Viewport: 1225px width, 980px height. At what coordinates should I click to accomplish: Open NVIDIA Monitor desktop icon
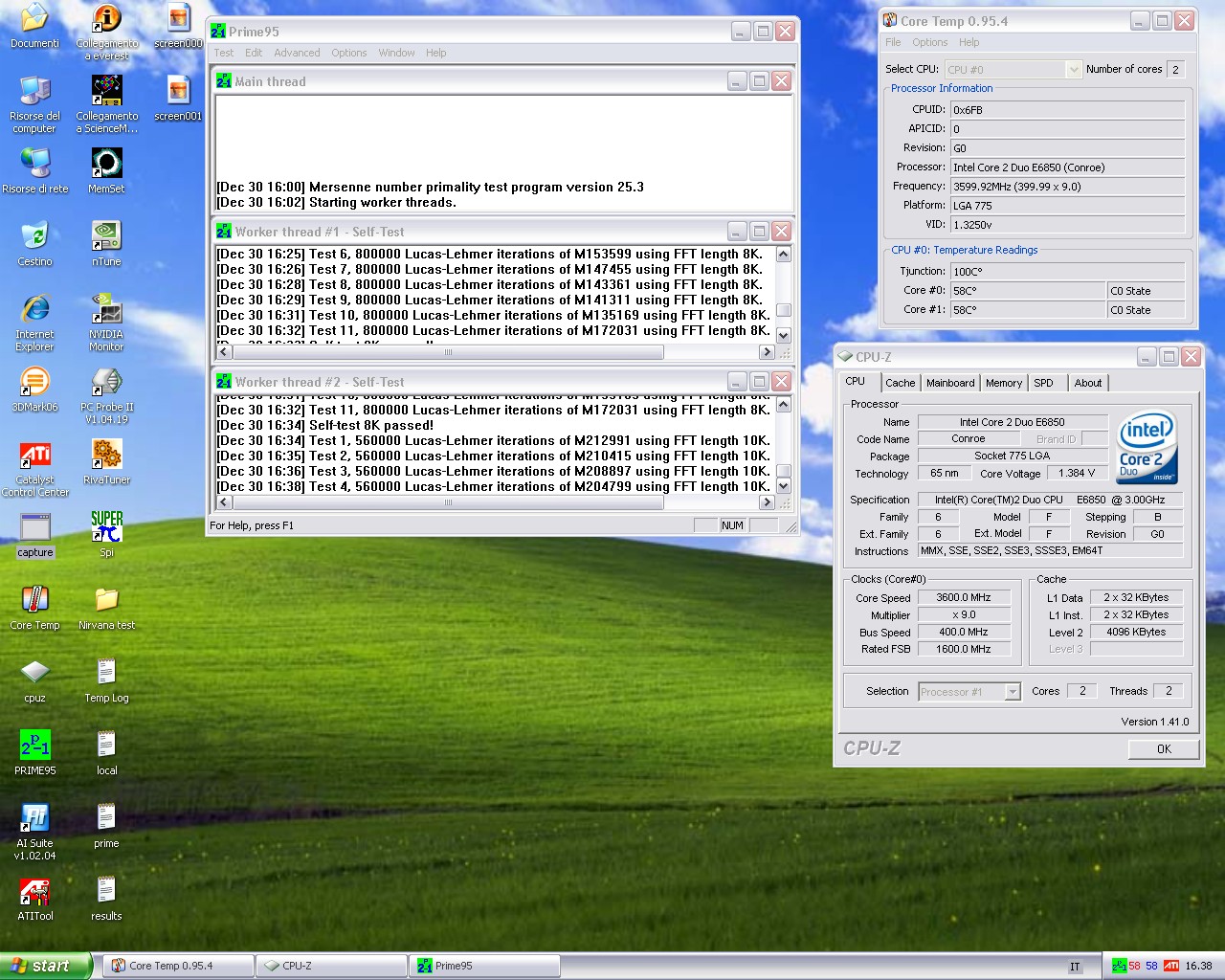[106, 323]
